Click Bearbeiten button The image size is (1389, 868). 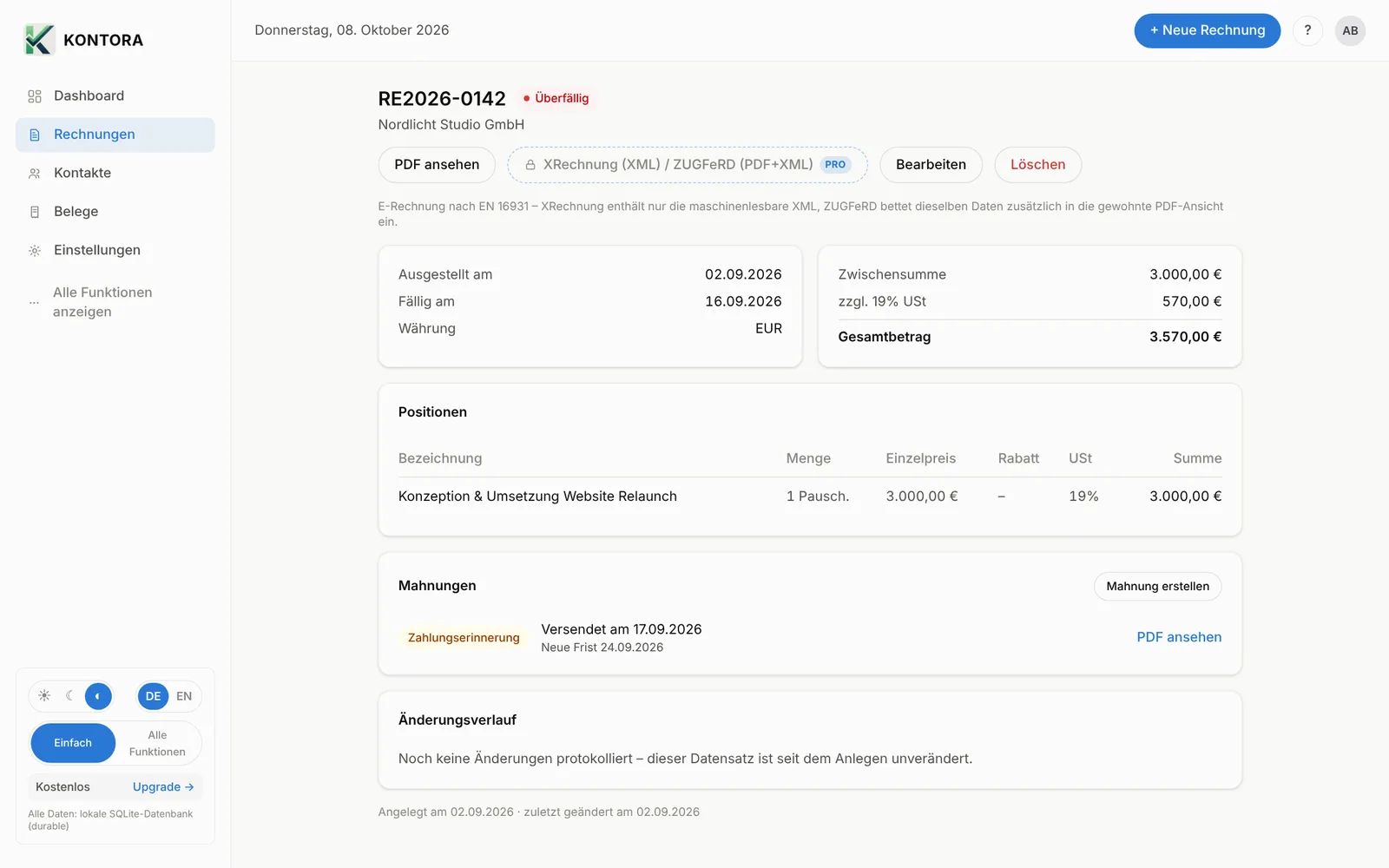[x=931, y=165]
